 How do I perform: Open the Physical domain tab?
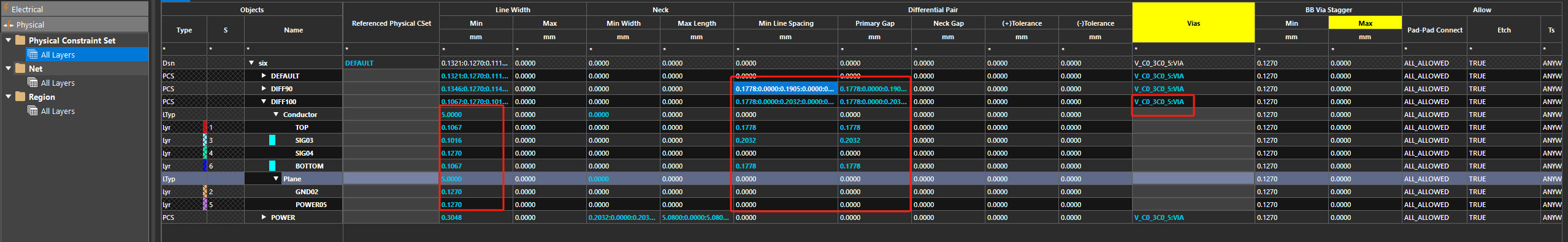pyautogui.click(x=74, y=24)
